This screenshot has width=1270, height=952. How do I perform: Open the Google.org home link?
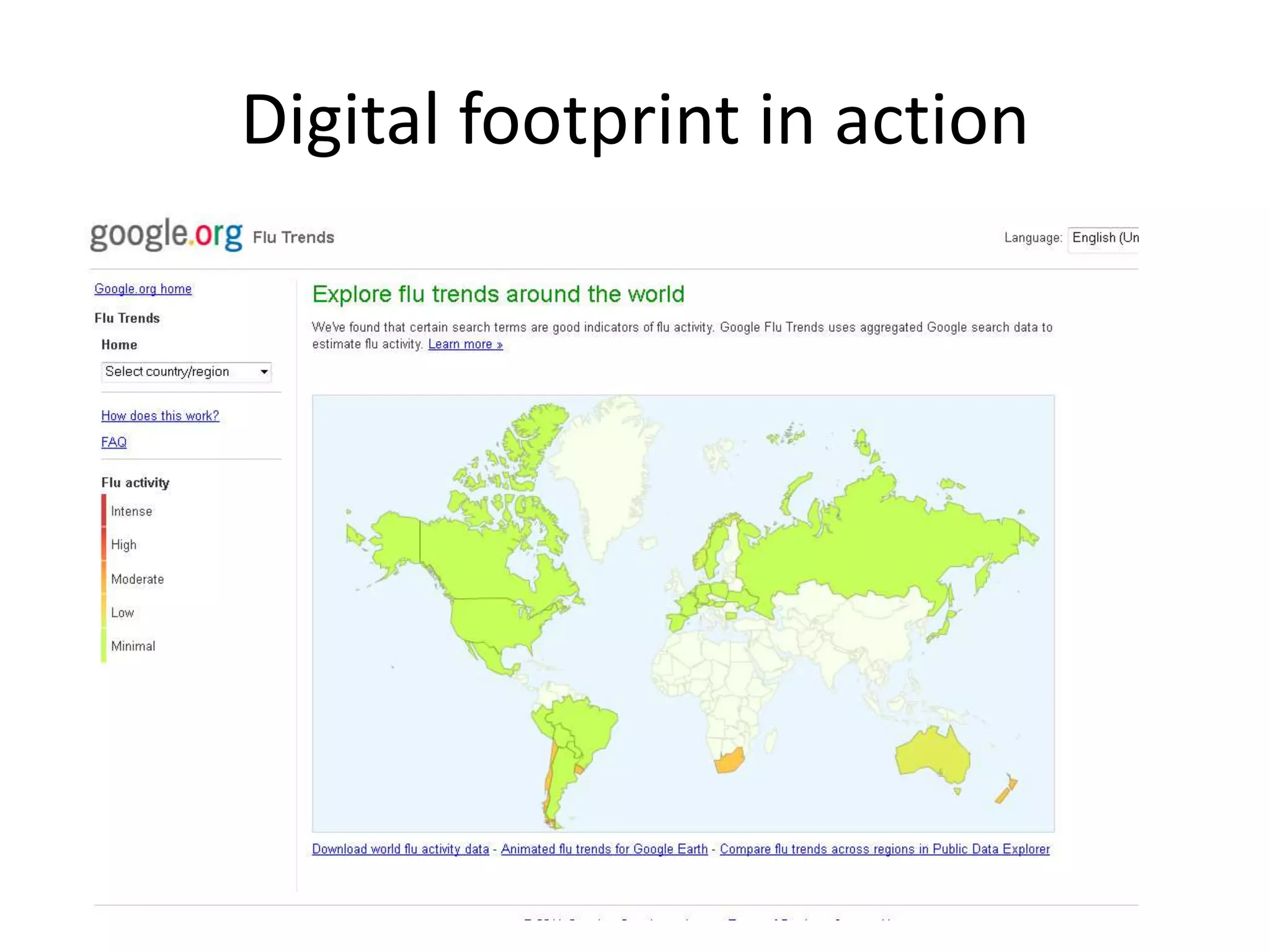pos(143,289)
